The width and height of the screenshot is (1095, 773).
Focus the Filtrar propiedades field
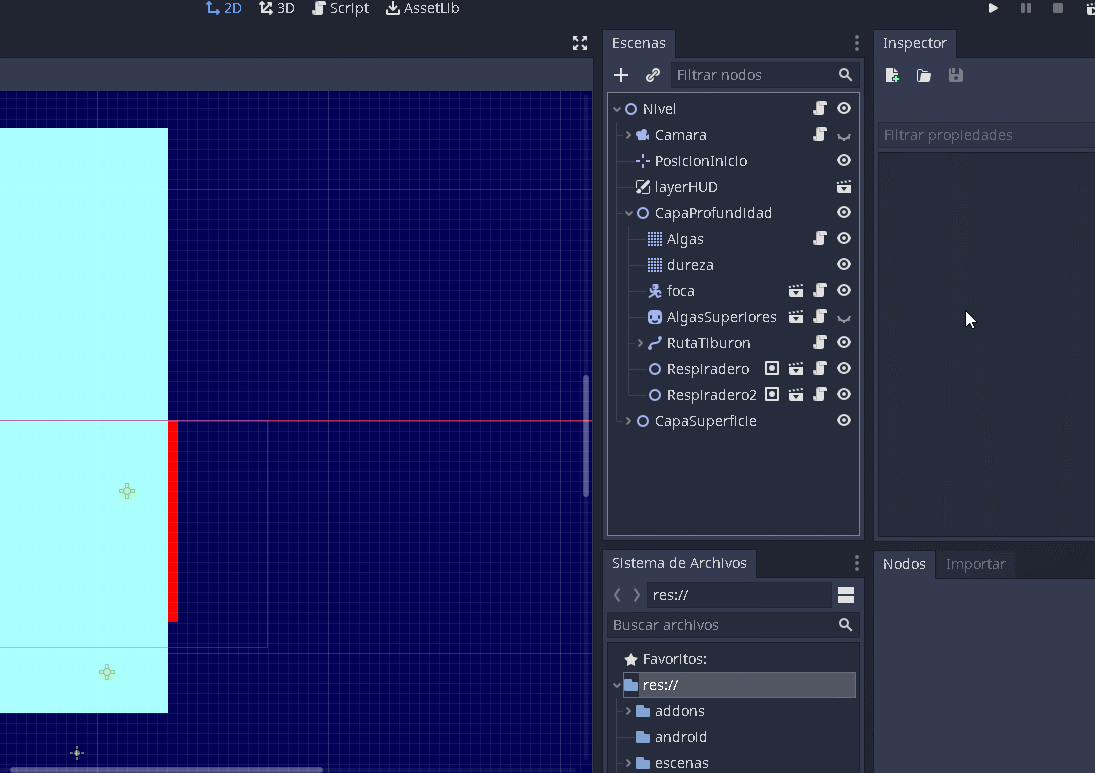(986, 135)
